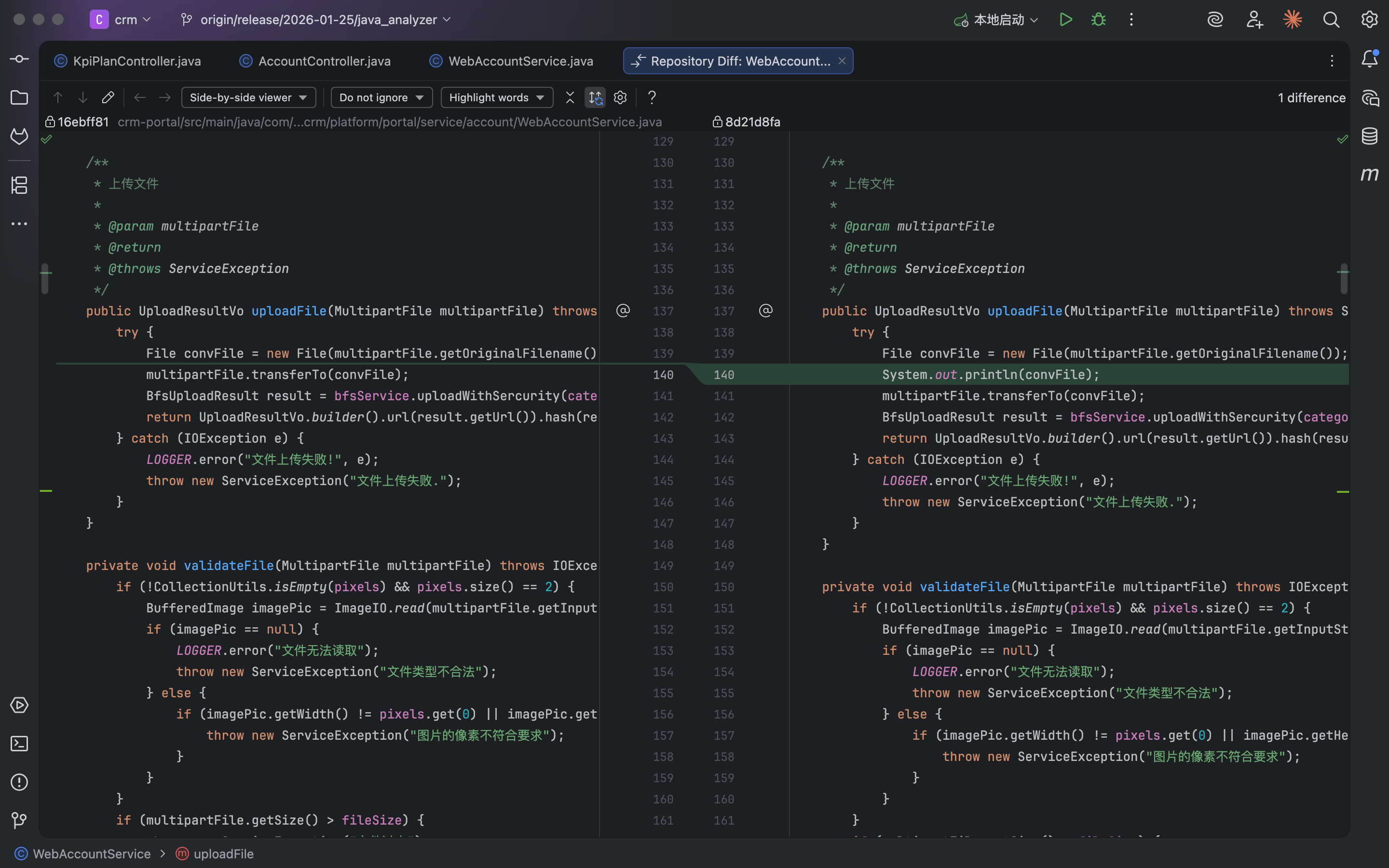The height and width of the screenshot is (868, 1389).
Task: Expand the Highlight words dropdown
Action: 496,97
